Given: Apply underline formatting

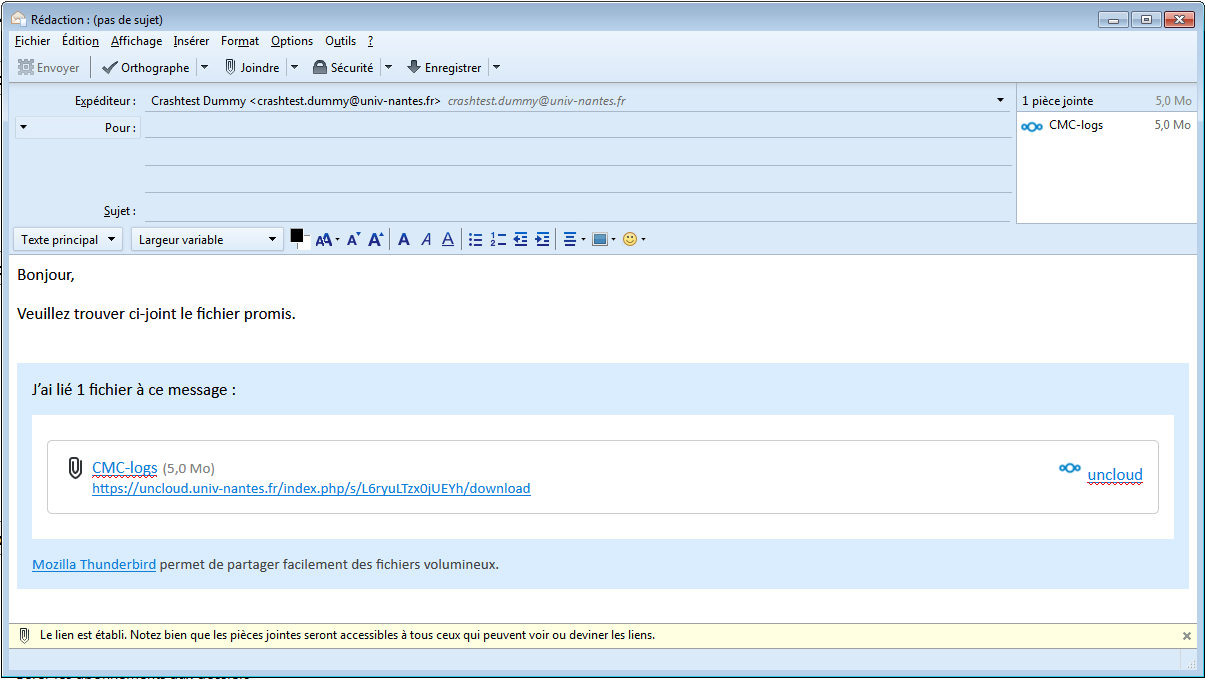Looking at the screenshot, I should click(447, 239).
